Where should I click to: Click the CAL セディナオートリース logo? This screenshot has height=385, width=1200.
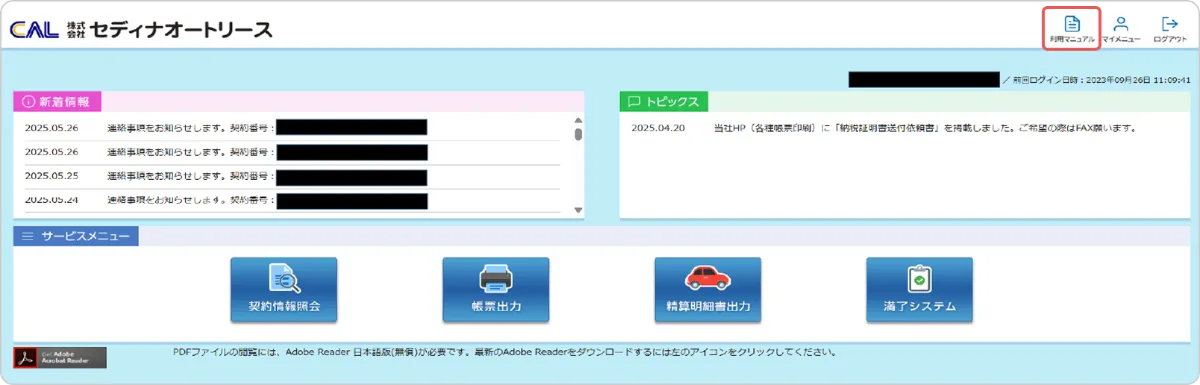coord(141,29)
